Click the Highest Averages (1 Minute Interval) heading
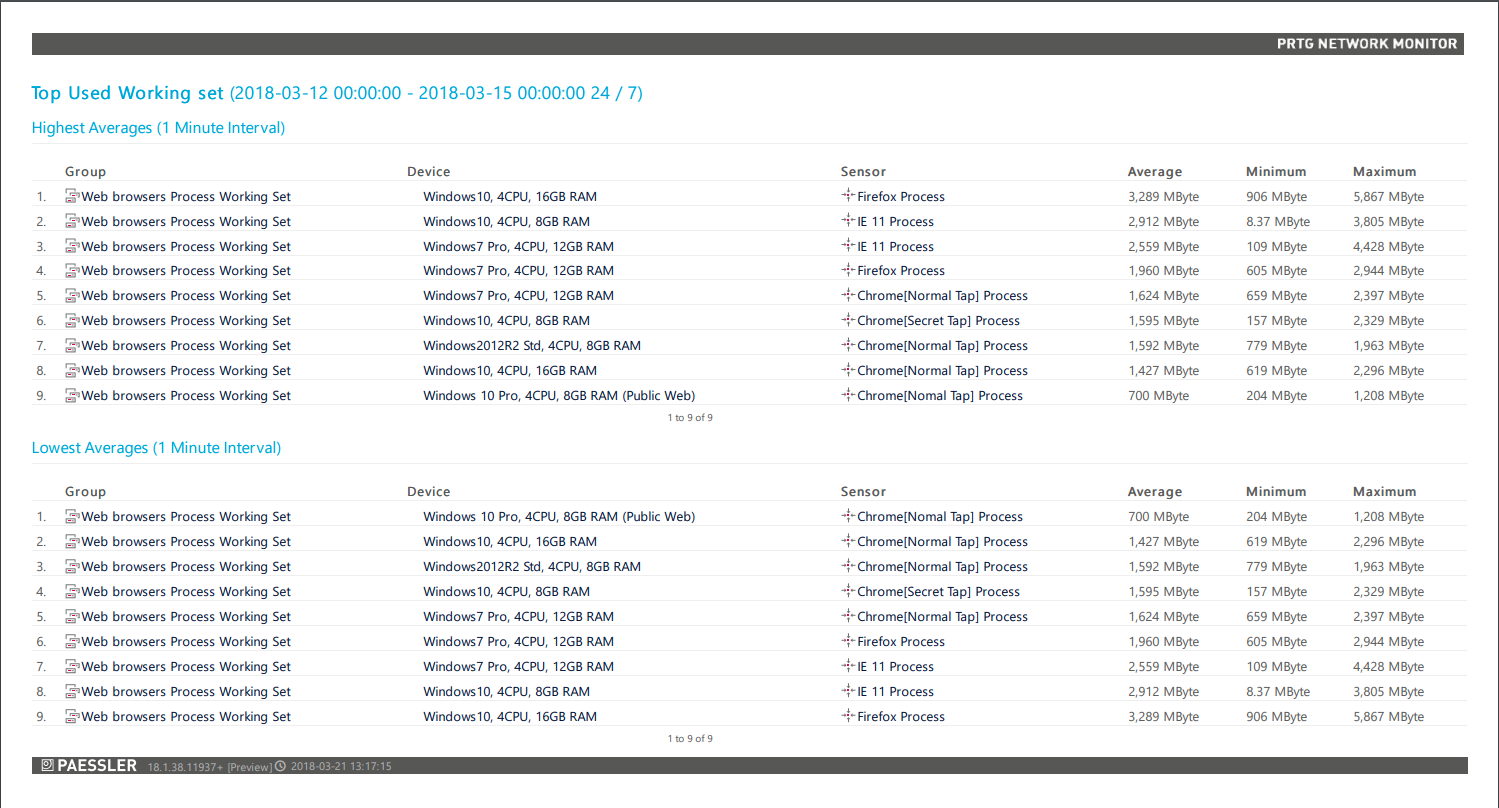Screen dimensions: 1499x808 (158, 128)
